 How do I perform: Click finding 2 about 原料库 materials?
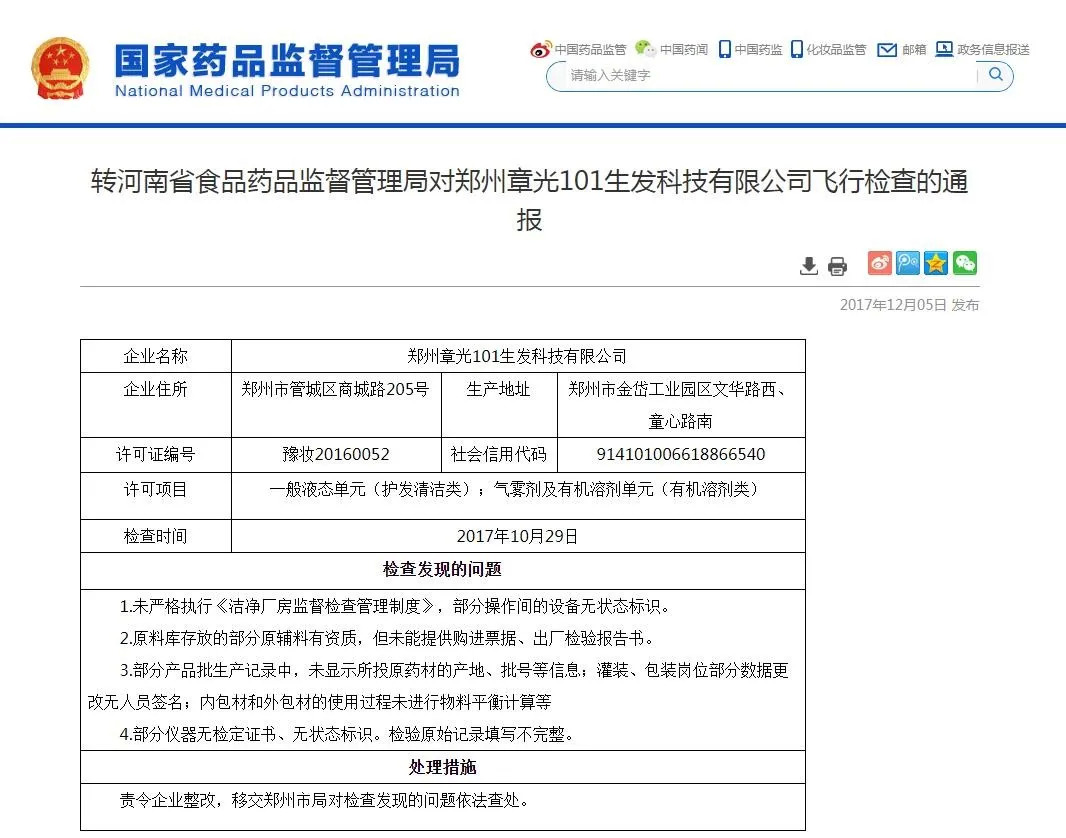(387, 638)
